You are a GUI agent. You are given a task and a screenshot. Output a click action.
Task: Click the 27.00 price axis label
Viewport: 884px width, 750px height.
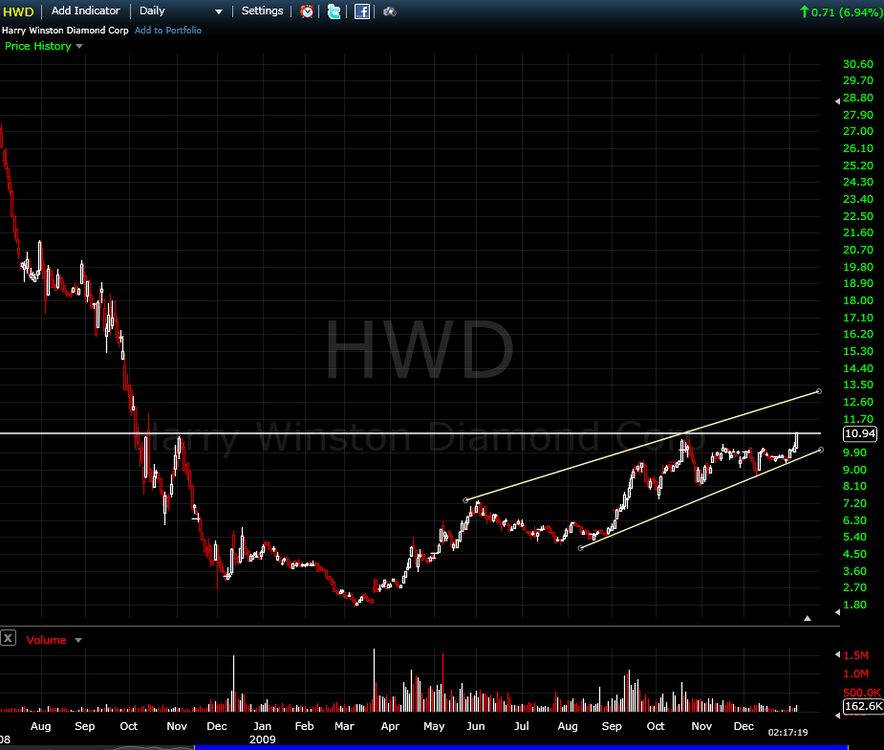[858, 131]
